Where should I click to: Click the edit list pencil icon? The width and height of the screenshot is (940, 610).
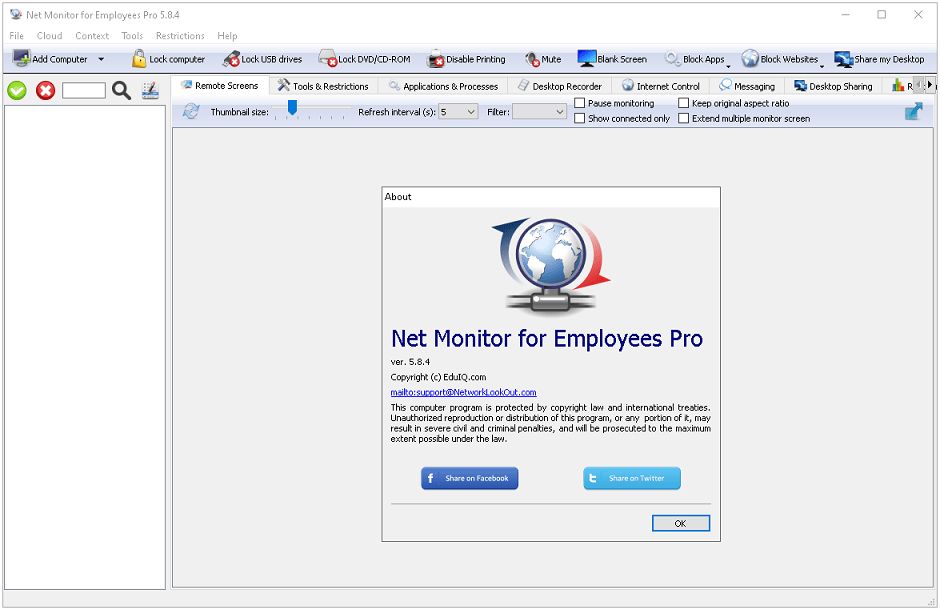pos(150,91)
